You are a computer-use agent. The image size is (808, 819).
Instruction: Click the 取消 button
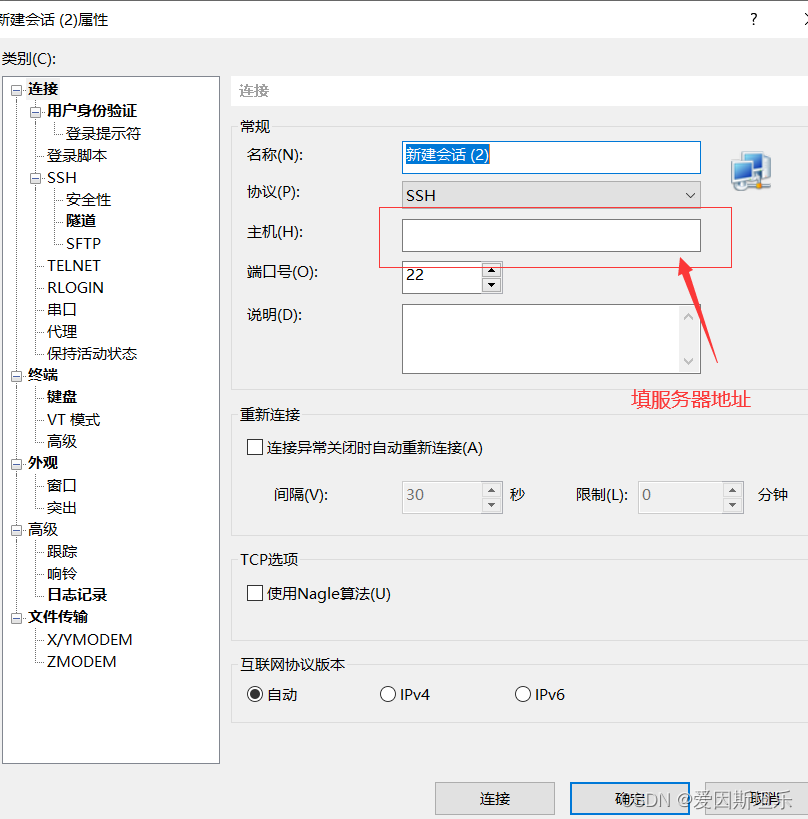click(x=756, y=798)
